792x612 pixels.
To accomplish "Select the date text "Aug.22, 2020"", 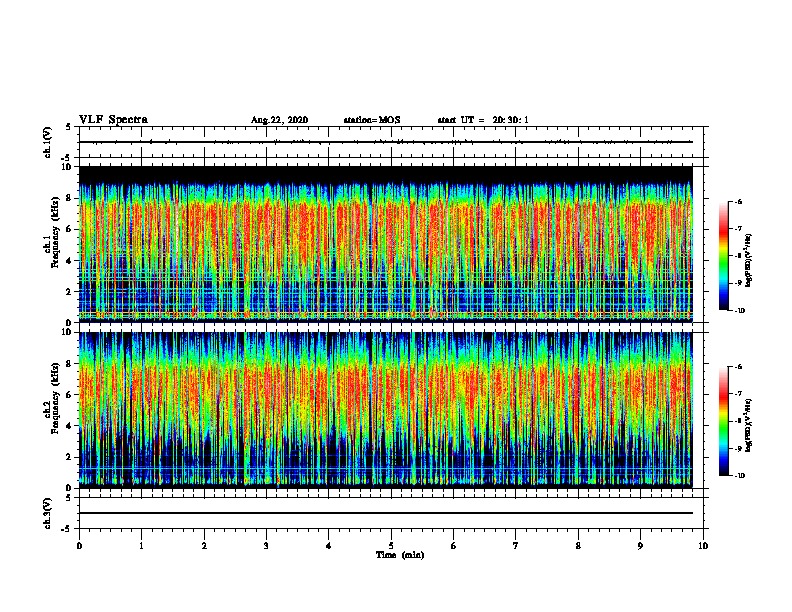I will pos(279,120).
